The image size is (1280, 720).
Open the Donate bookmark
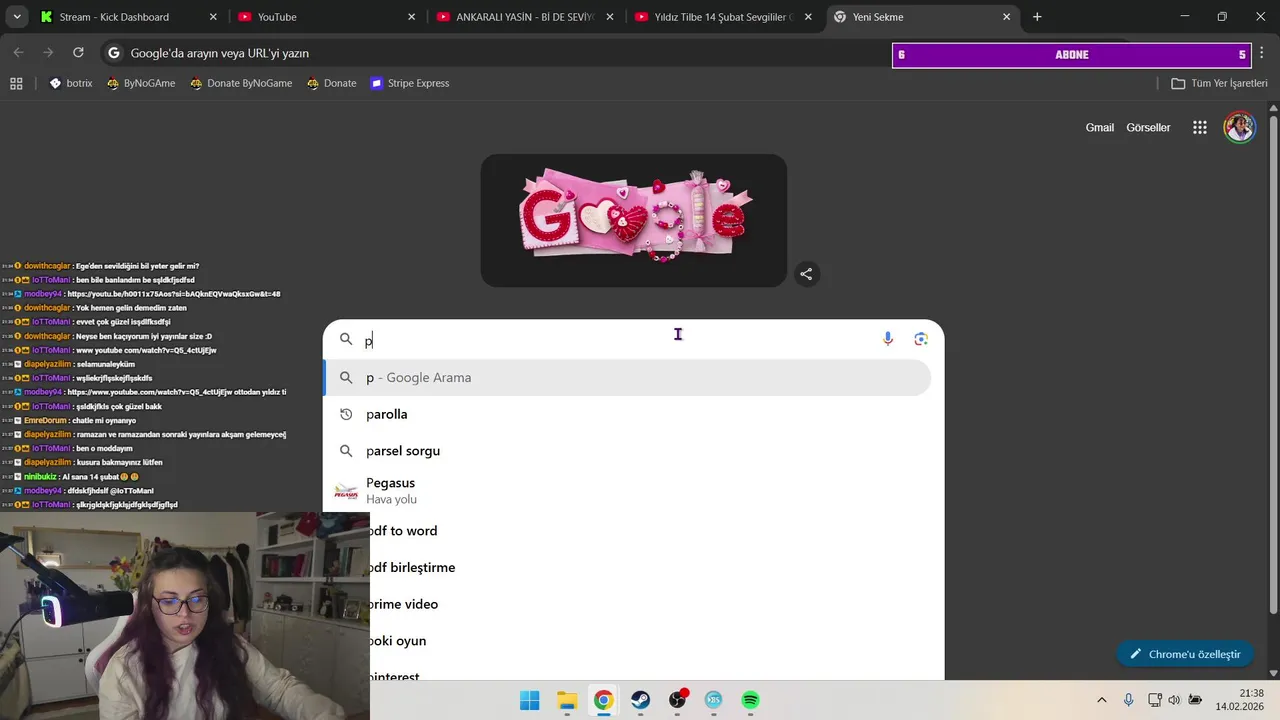(x=332, y=83)
